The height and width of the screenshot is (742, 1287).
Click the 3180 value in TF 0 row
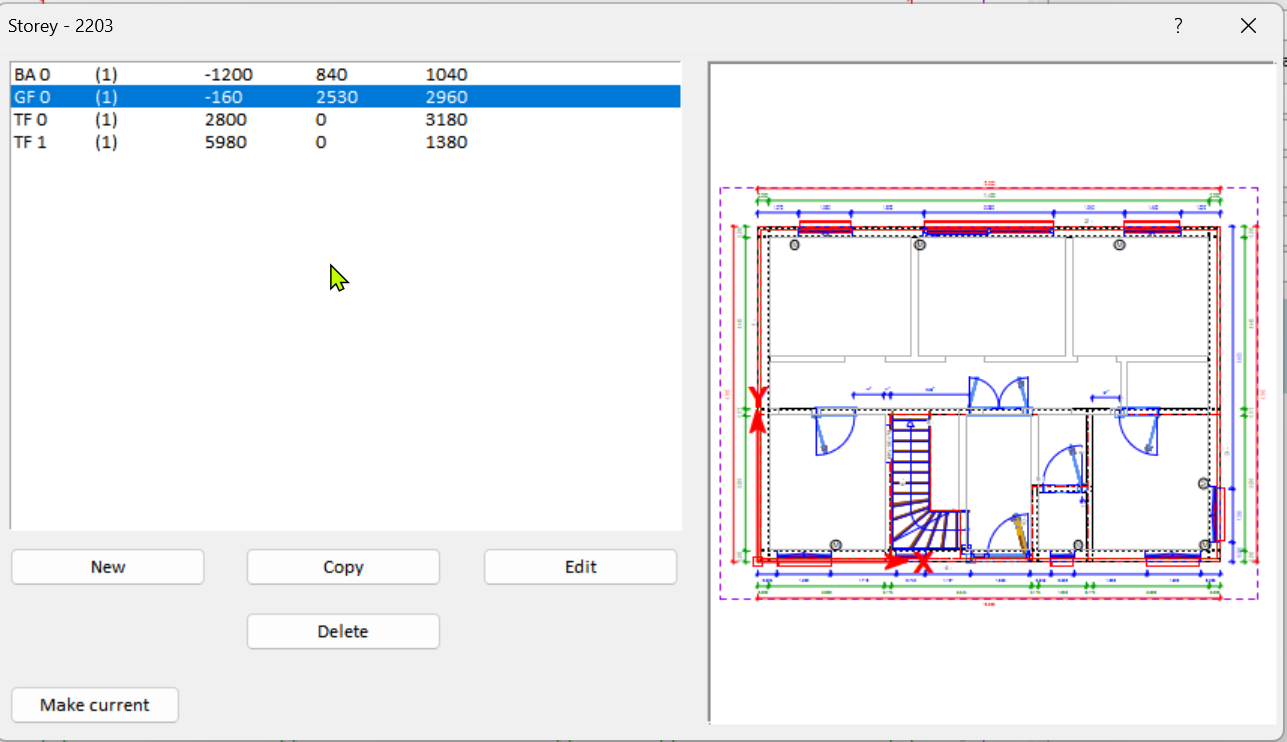(446, 120)
